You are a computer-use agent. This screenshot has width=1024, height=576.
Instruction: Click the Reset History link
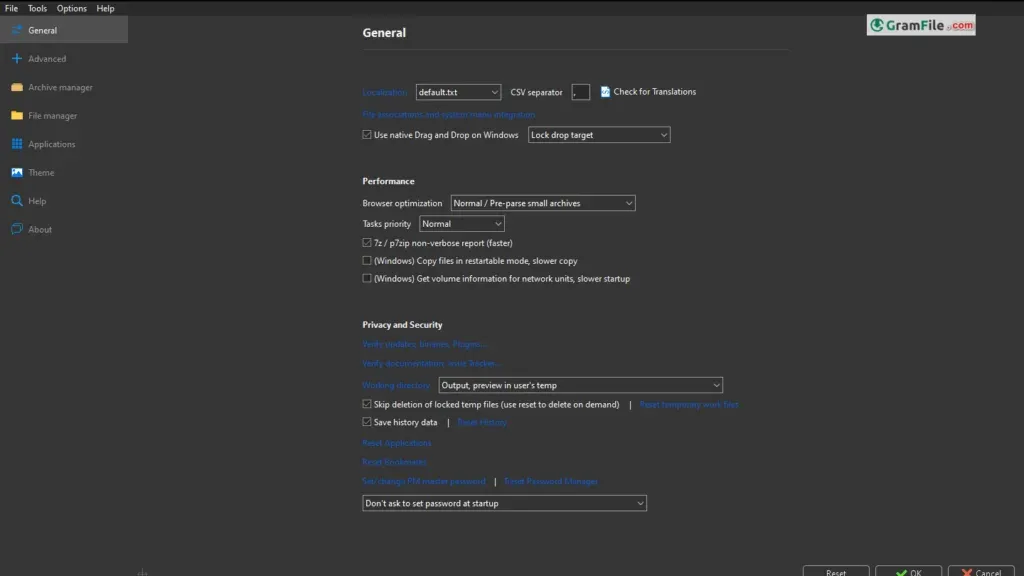(x=482, y=423)
